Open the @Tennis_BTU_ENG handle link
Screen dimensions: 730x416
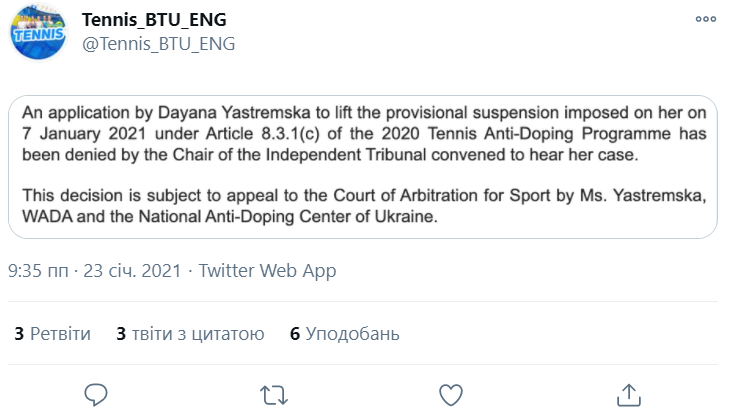pyautogui.click(x=158, y=44)
